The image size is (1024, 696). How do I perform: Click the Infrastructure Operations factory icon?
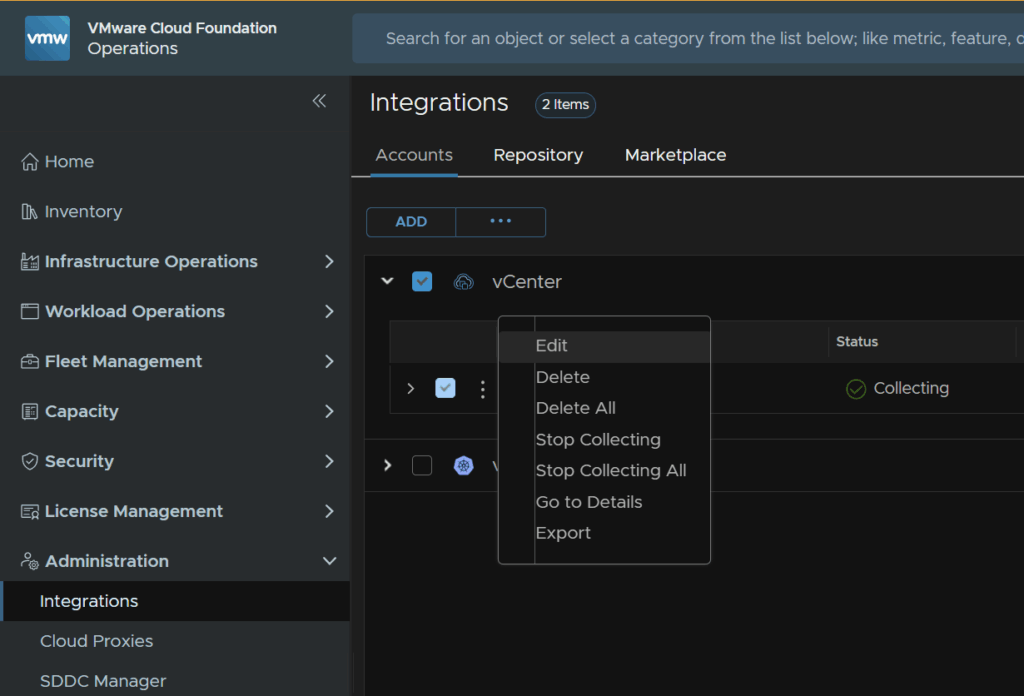(29, 261)
